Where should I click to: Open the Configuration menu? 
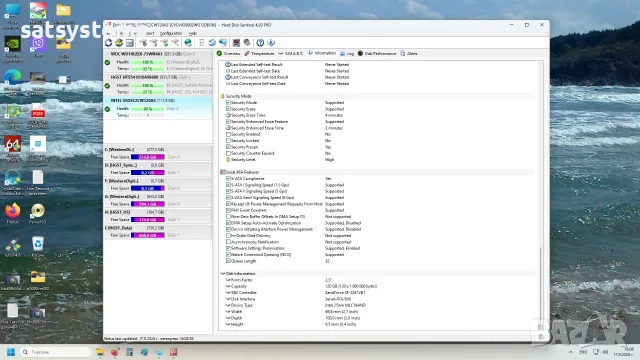171,33
